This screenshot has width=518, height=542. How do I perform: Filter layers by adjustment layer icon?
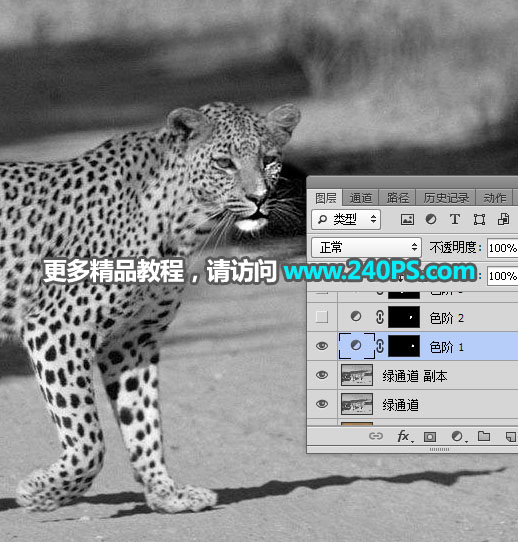[x=431, y=219]
